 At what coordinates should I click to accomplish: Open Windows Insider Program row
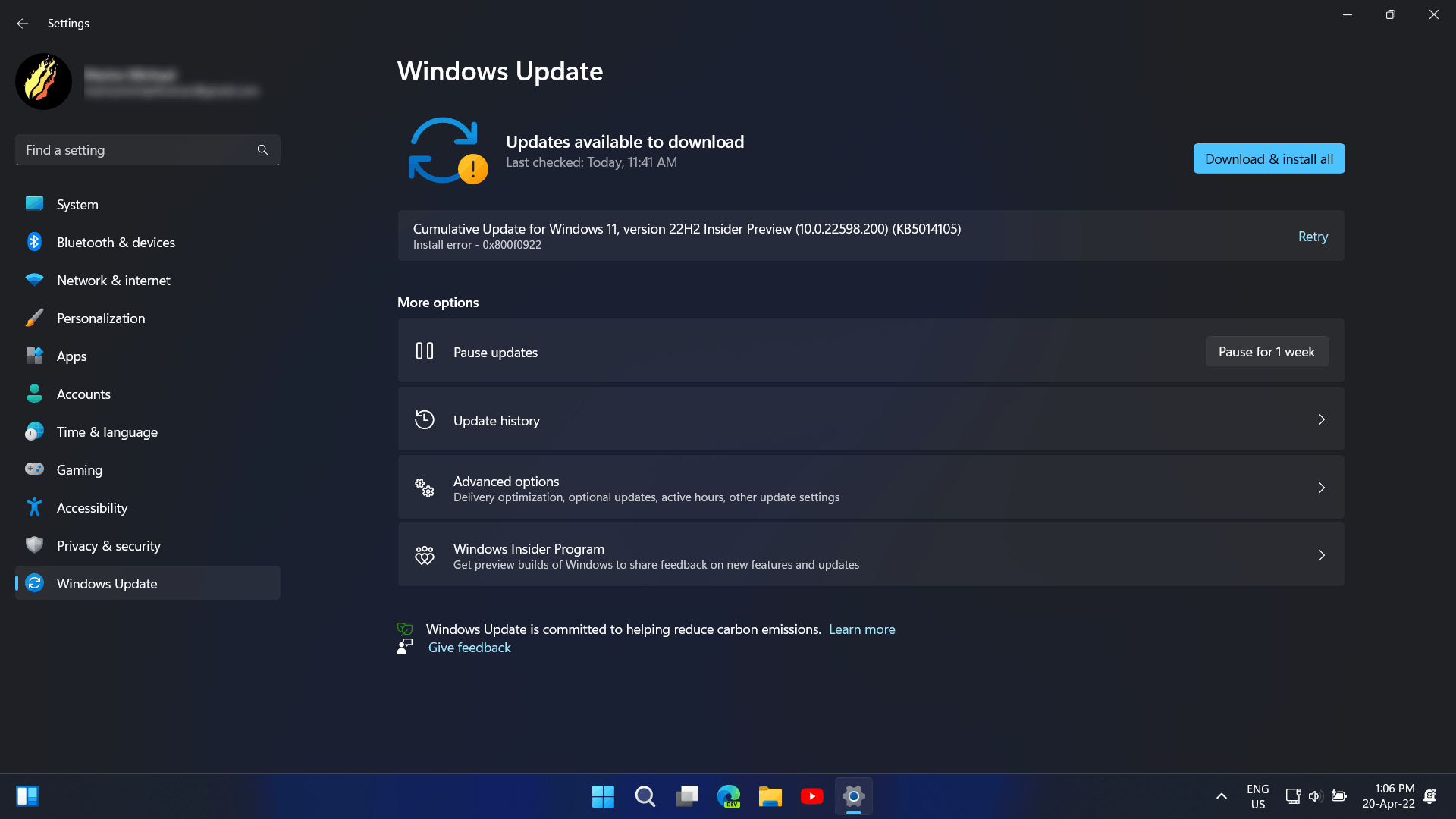click(x=871, y=555)
